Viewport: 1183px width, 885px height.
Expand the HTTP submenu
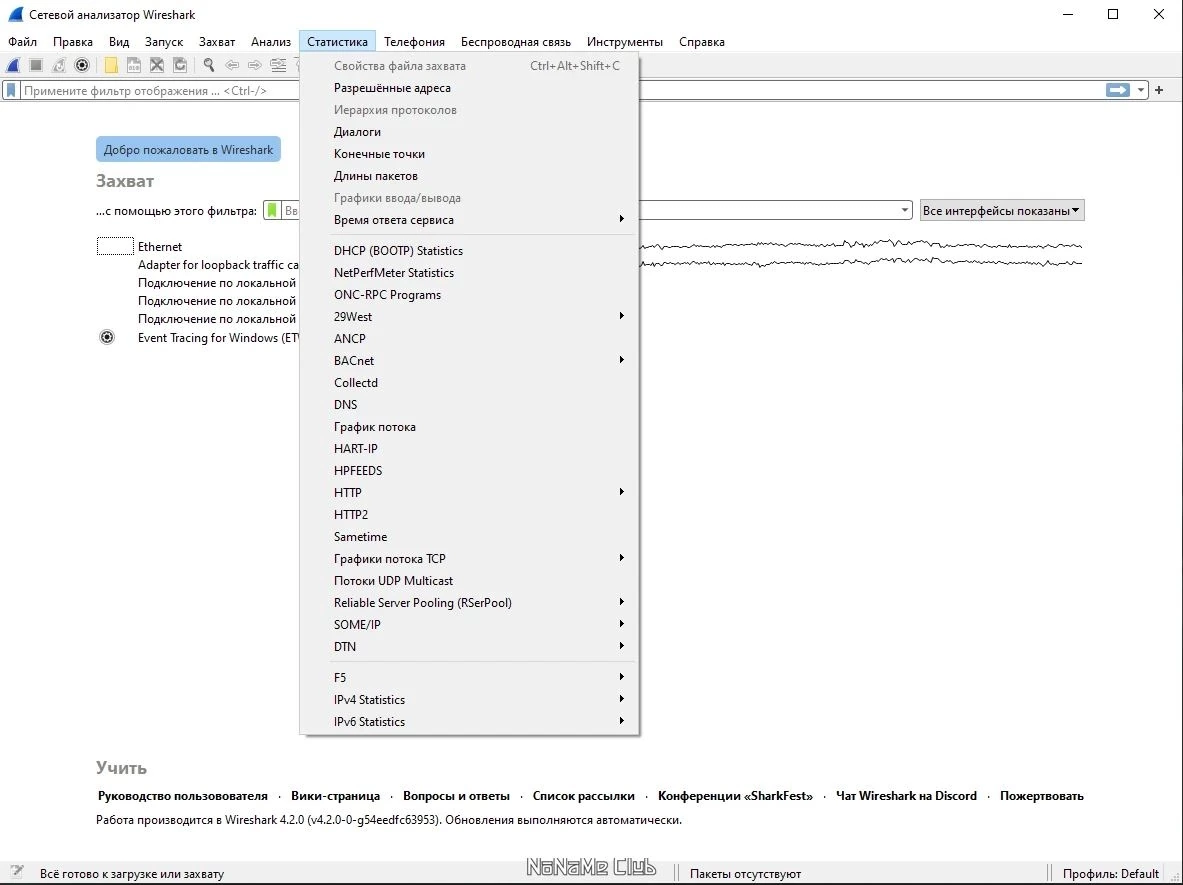pyautogui.click(x=469, y=492)
